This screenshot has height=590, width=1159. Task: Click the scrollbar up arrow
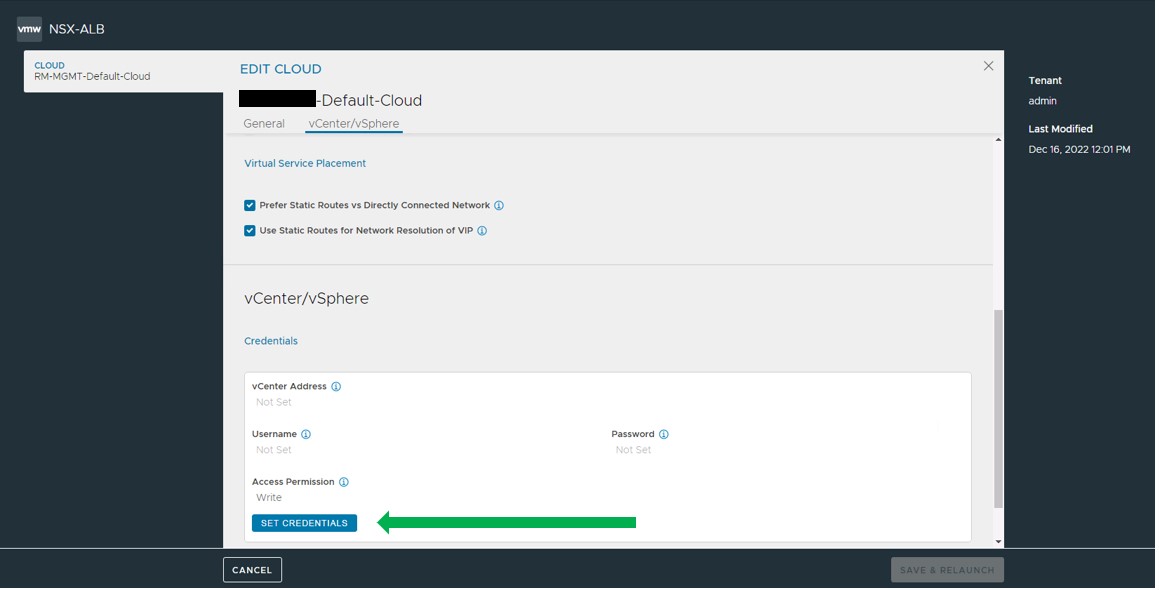coord(999,140)
